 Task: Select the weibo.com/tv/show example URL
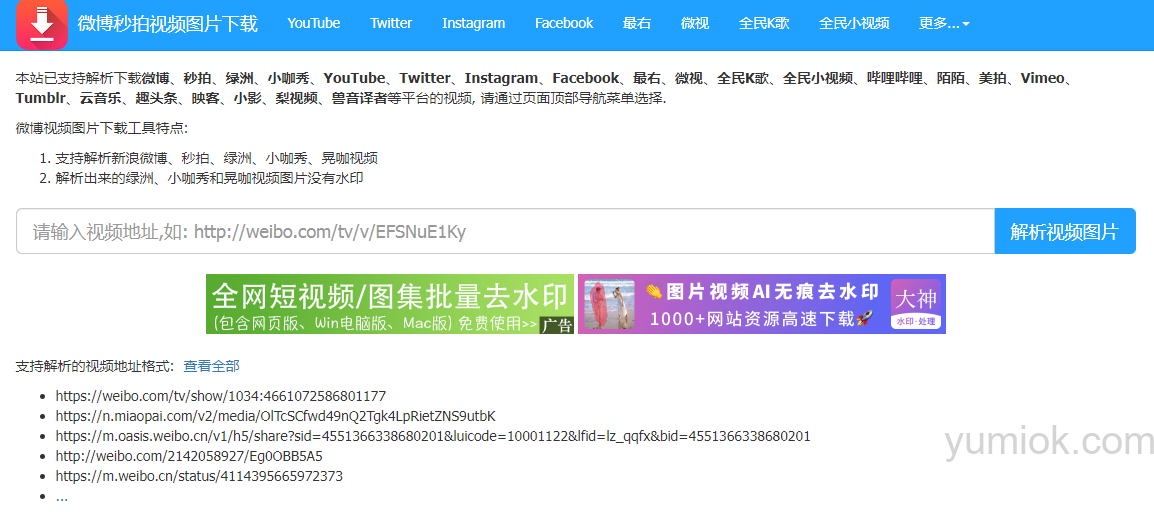click(221, 396)
